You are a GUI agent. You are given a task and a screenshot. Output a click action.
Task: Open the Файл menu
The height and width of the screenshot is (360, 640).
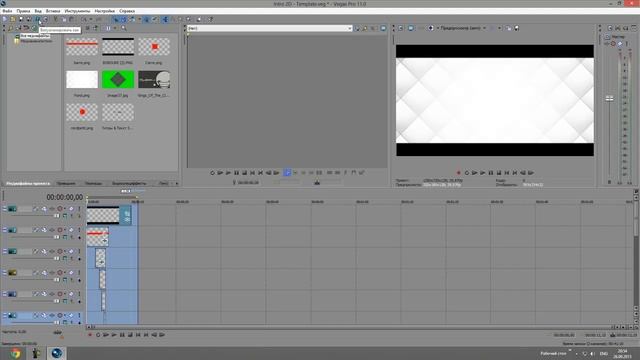pos(7,11)
